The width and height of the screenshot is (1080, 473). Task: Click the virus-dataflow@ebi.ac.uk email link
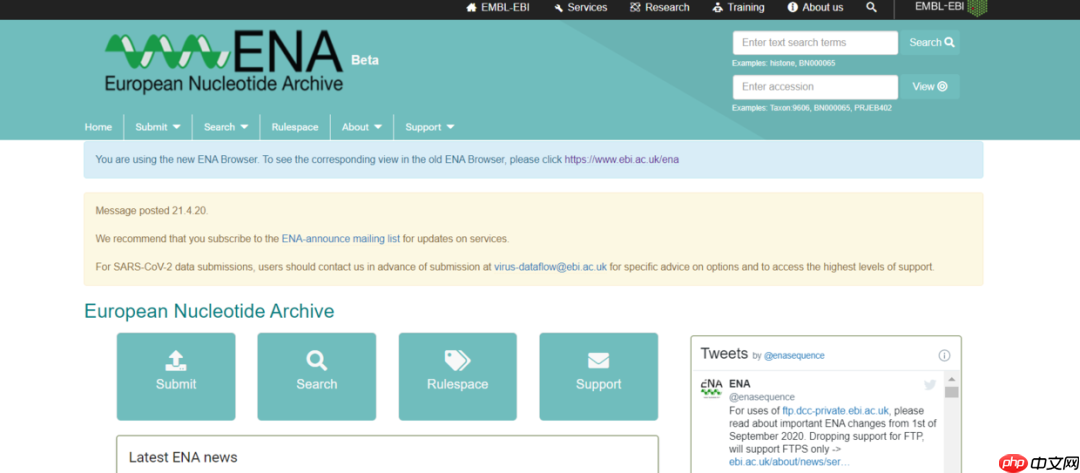click(x=550, y=266)
